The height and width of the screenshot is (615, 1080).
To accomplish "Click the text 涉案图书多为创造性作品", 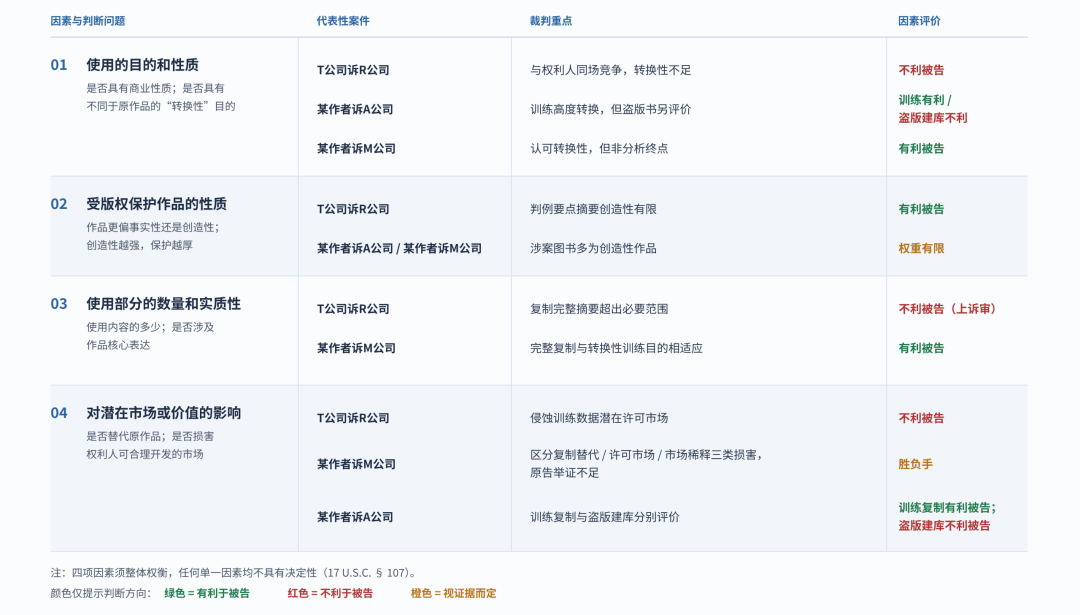I will [593, 249].
